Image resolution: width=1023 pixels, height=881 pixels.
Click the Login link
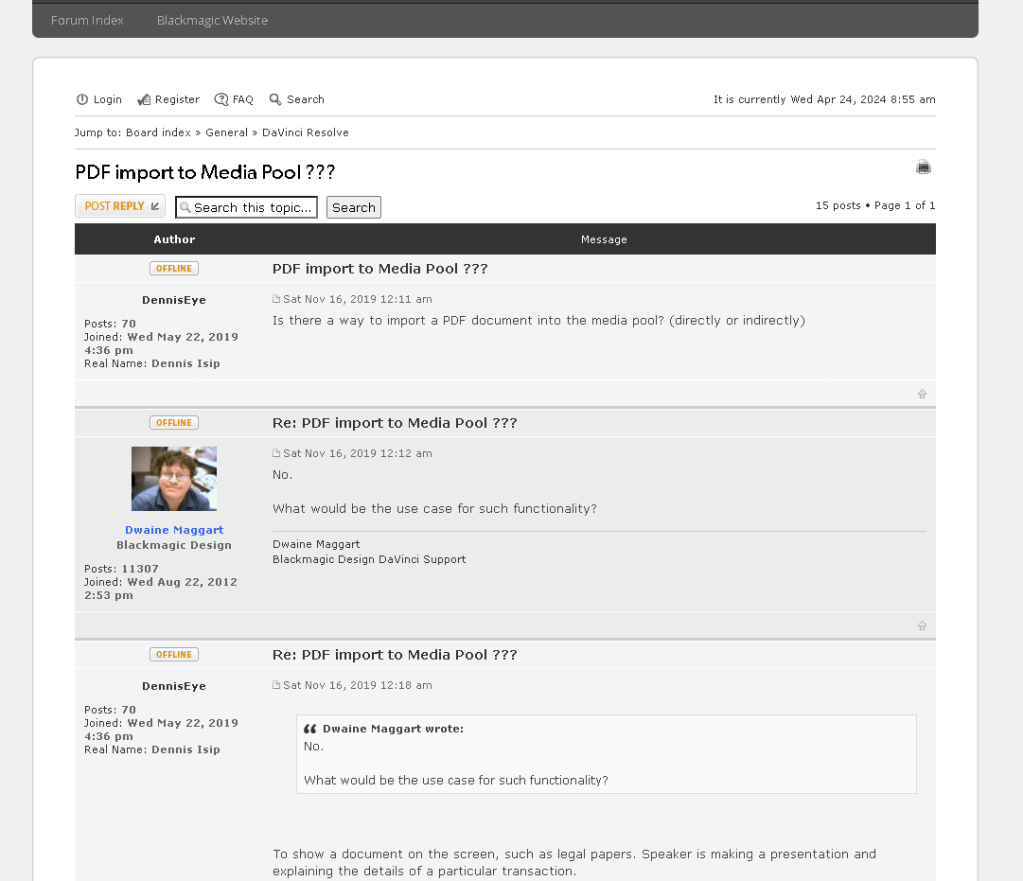(x=107, y=99)
